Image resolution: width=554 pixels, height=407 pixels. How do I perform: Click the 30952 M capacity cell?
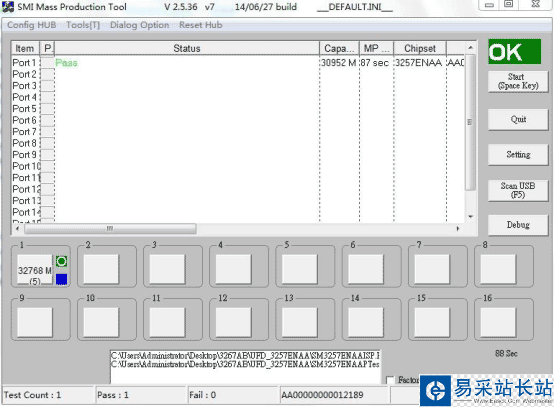tap(338, 63)
